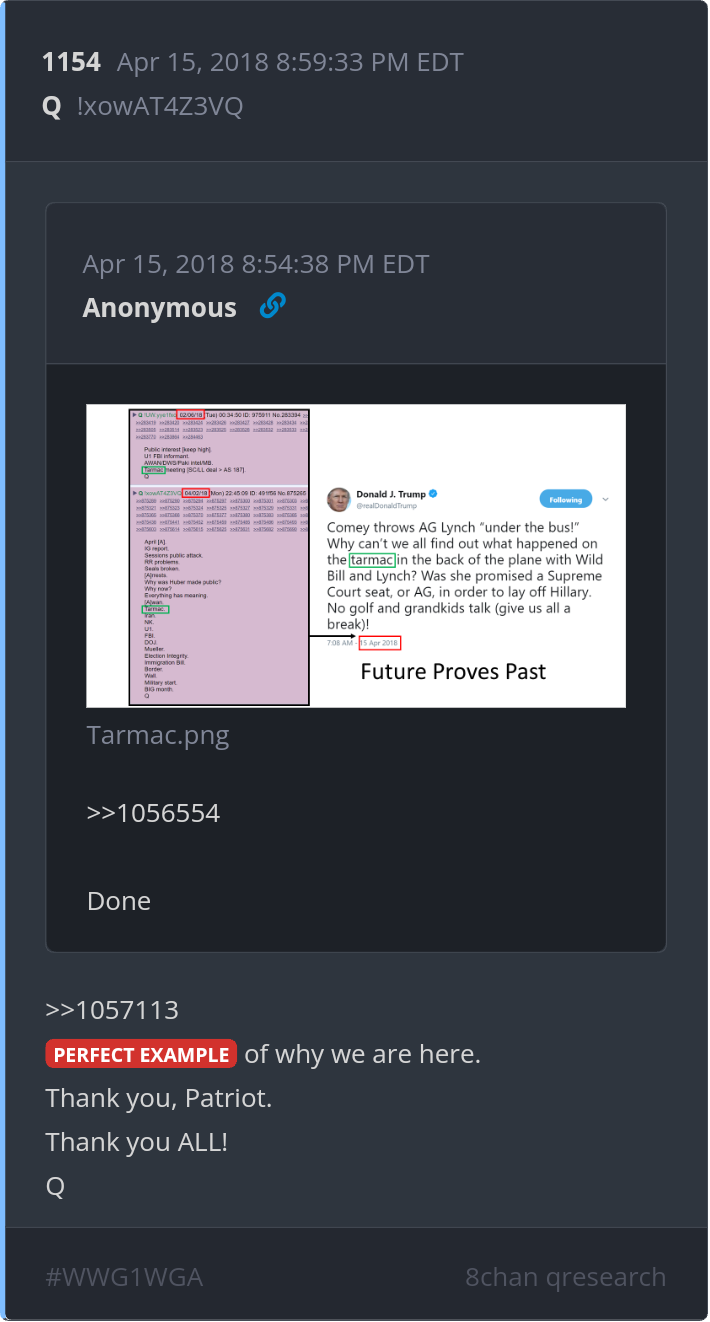Select the post number 1154
This screenshot has height=1322, width=710.
tap(71, 62)
